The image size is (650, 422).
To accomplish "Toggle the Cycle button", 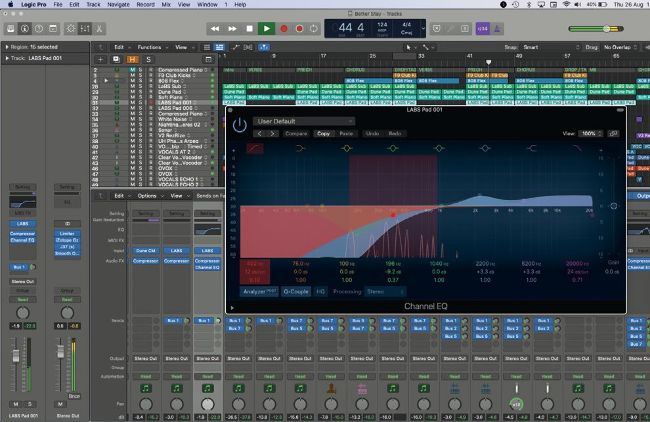I will point(314,29).
